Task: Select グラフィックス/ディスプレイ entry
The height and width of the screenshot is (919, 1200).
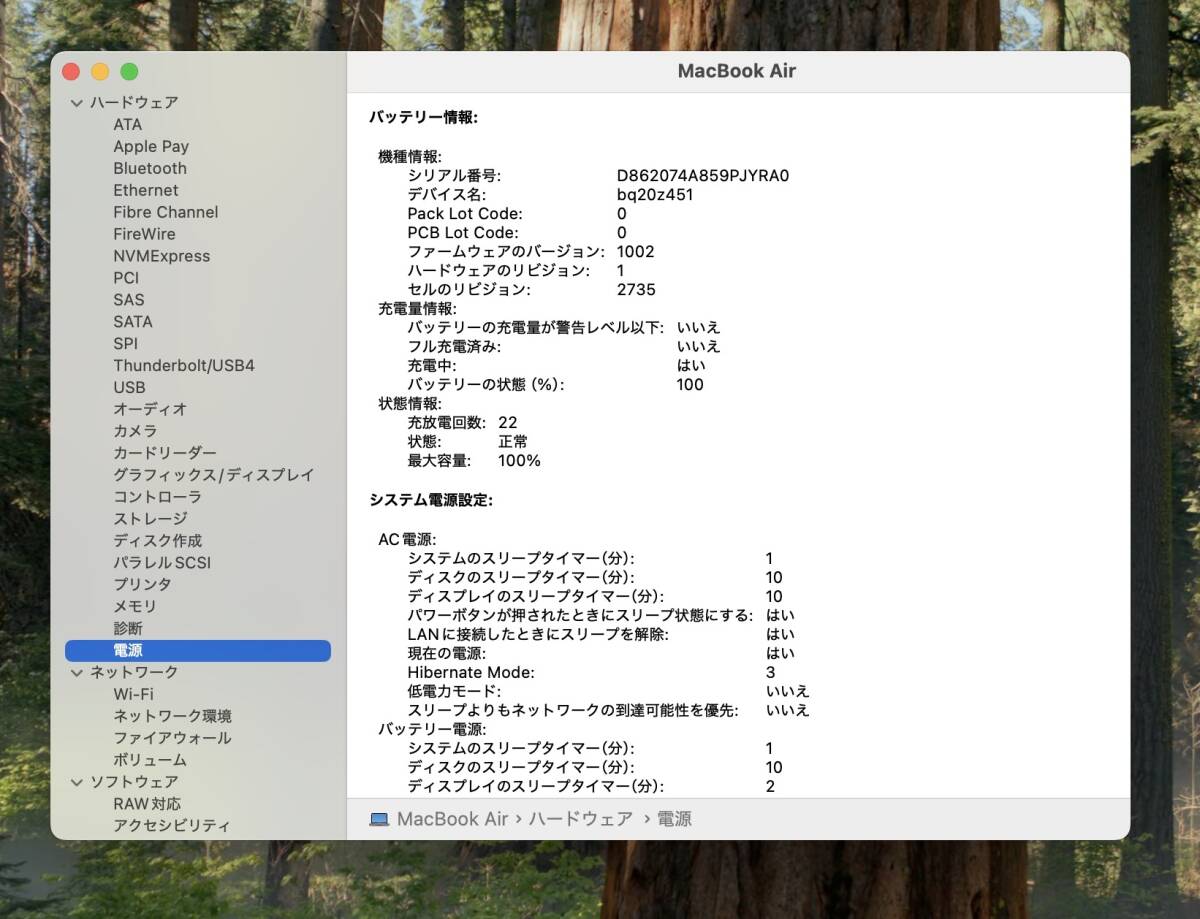Action: click(214, 475)
